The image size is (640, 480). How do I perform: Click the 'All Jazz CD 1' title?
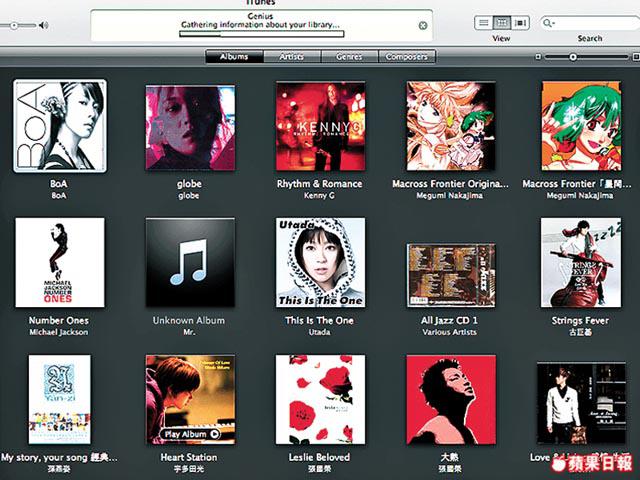click(x=449, y=321)
